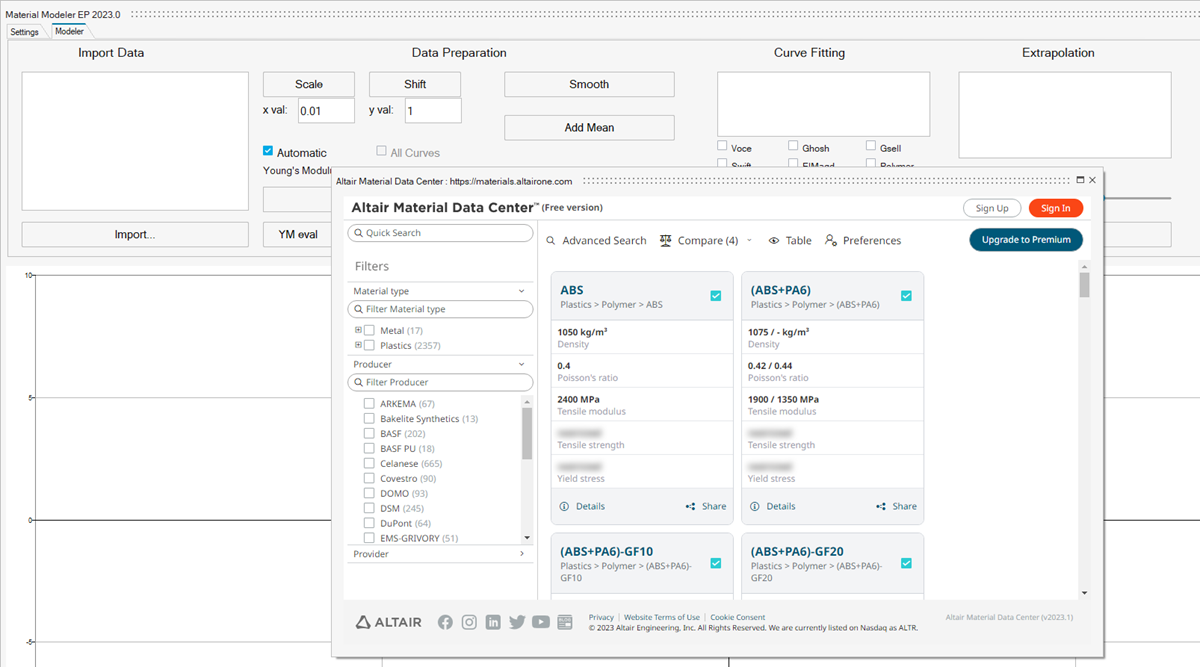Click into the Quick Search field
The height and width of the screenshot is (667, 1200).
[440, 233]
